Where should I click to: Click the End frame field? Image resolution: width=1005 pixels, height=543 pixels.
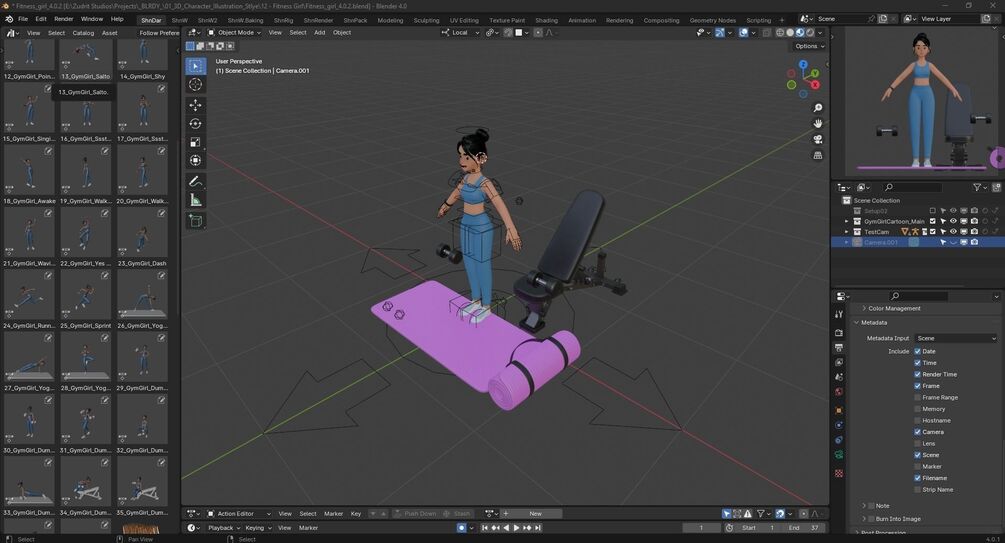[804, 528]
